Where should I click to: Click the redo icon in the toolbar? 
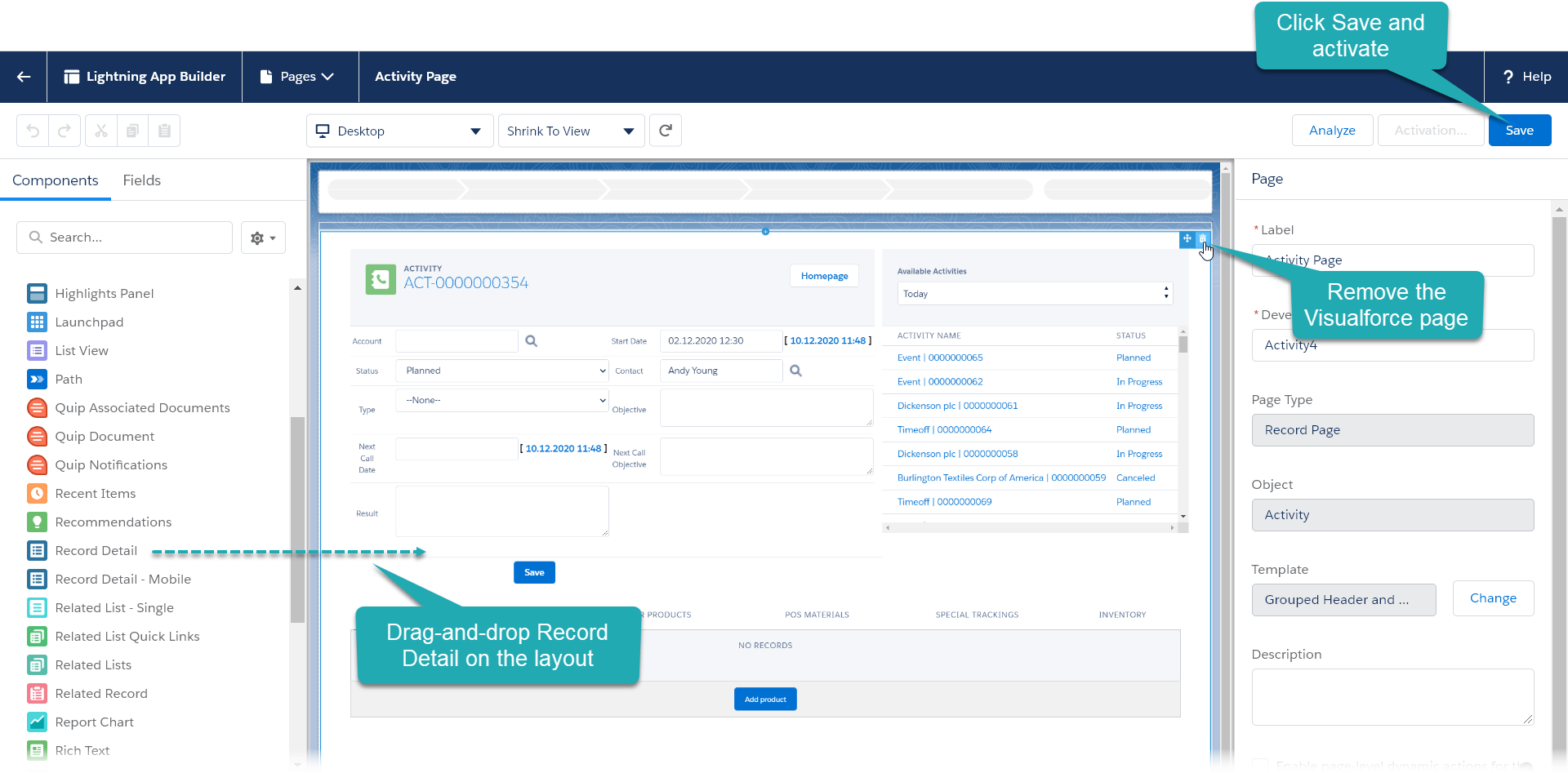pyautogui.click(x=65, y=131)
